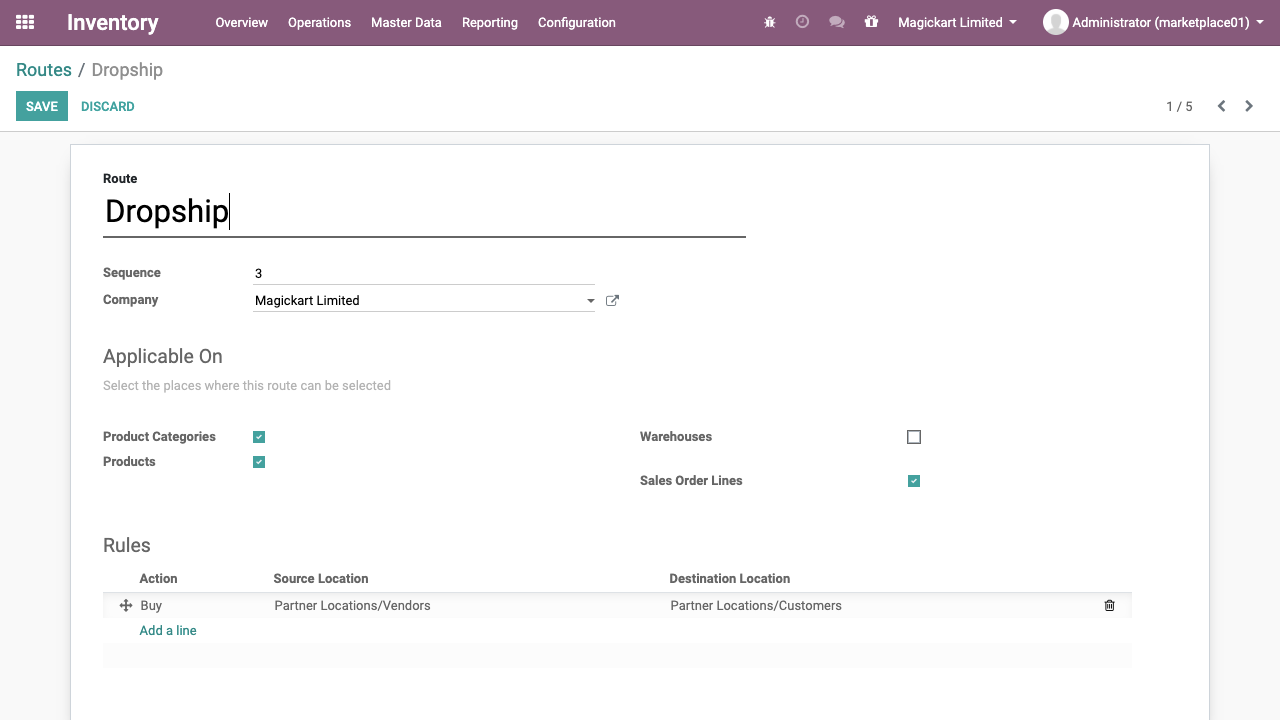Open the conversations chat icon

pyautogui.click(x=837, y=22)
